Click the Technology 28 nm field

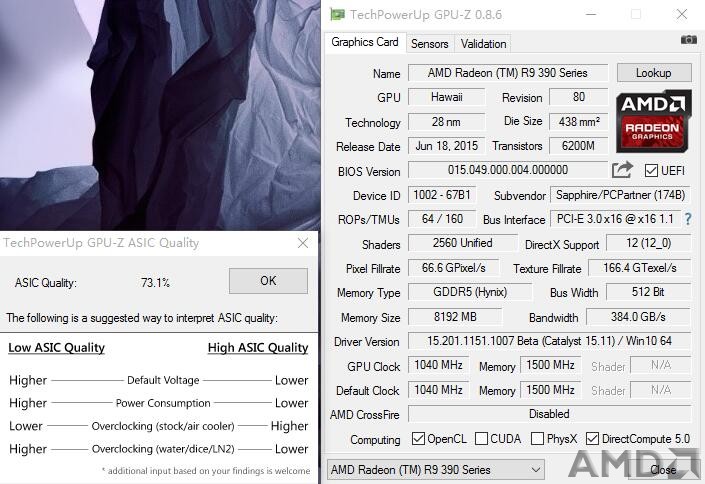pyautogui.click(x=446, y=121)
